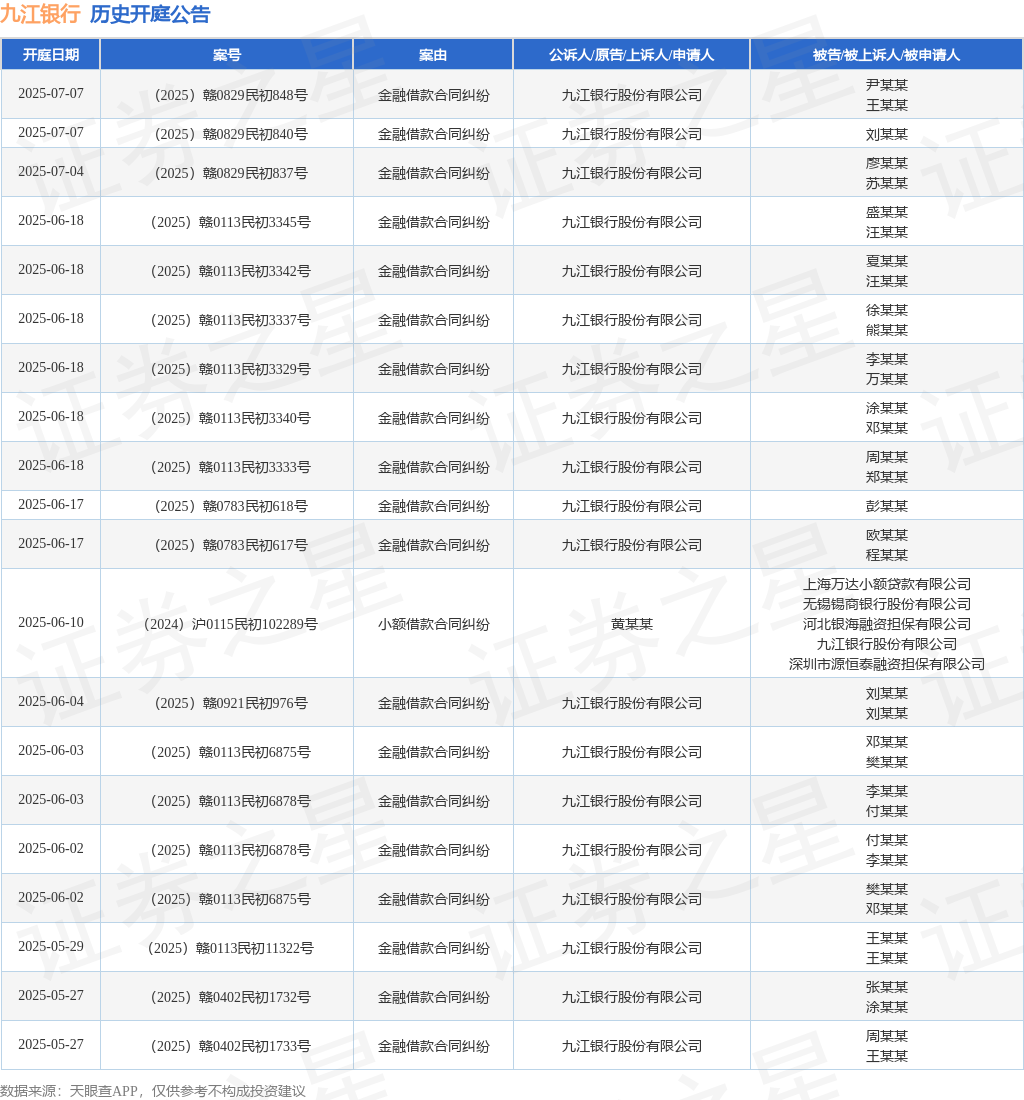Click case number 沪0115民初102289号
The width and height of the screenshot is (1024, 1100).
pyautogui.click(x=230, y=624)
